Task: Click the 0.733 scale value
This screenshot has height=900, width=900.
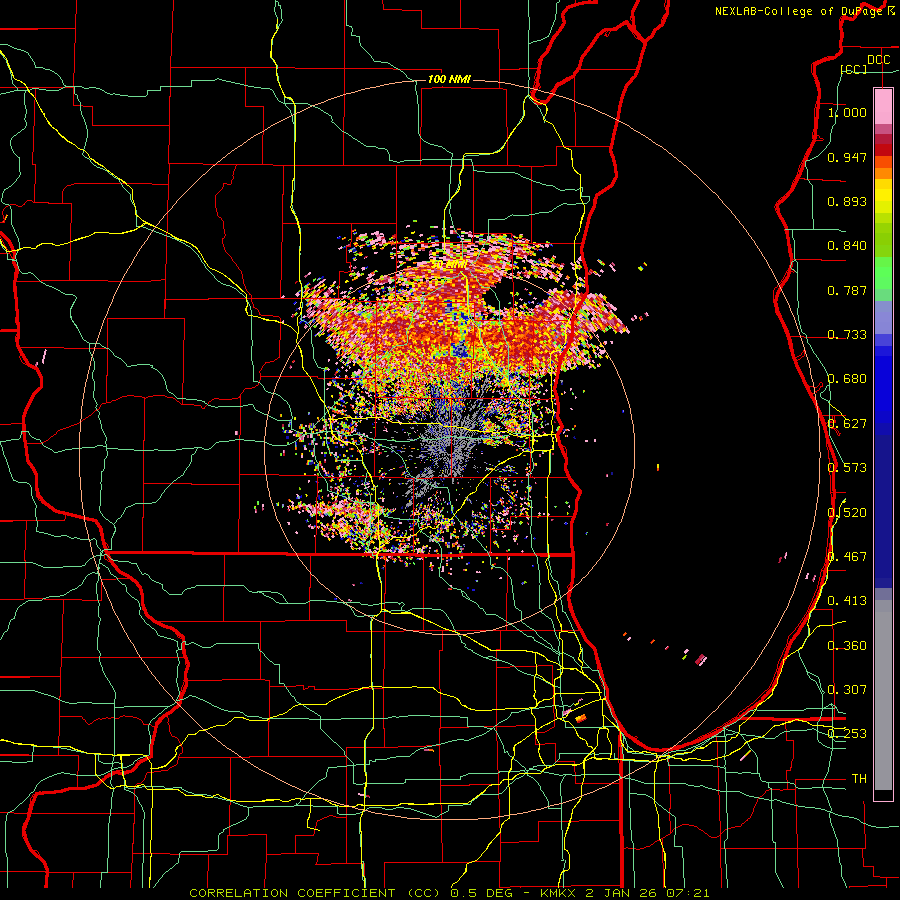Action: [x=847, y=335]
